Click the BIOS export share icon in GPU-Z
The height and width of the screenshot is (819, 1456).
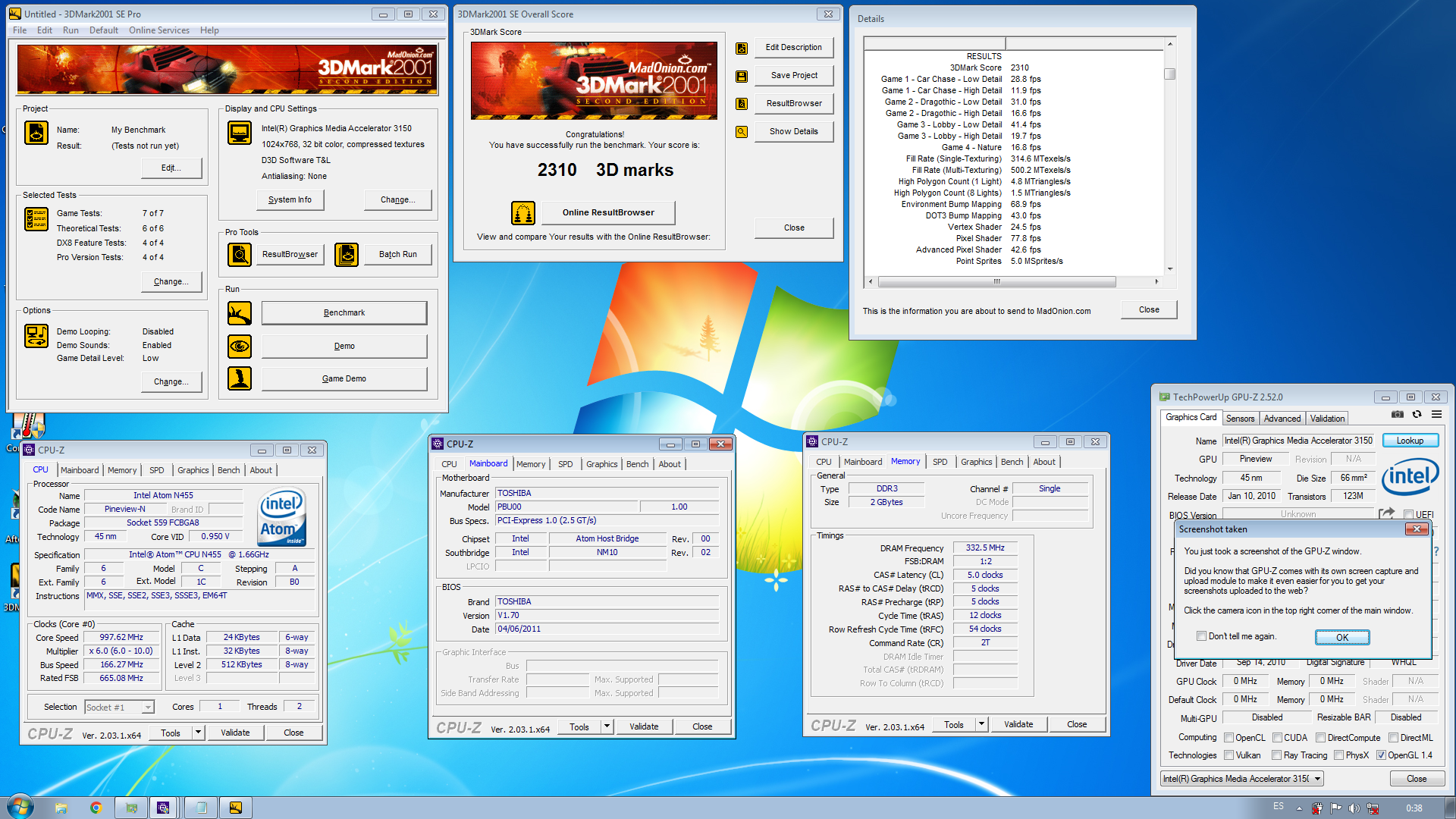pos(1386,513)
